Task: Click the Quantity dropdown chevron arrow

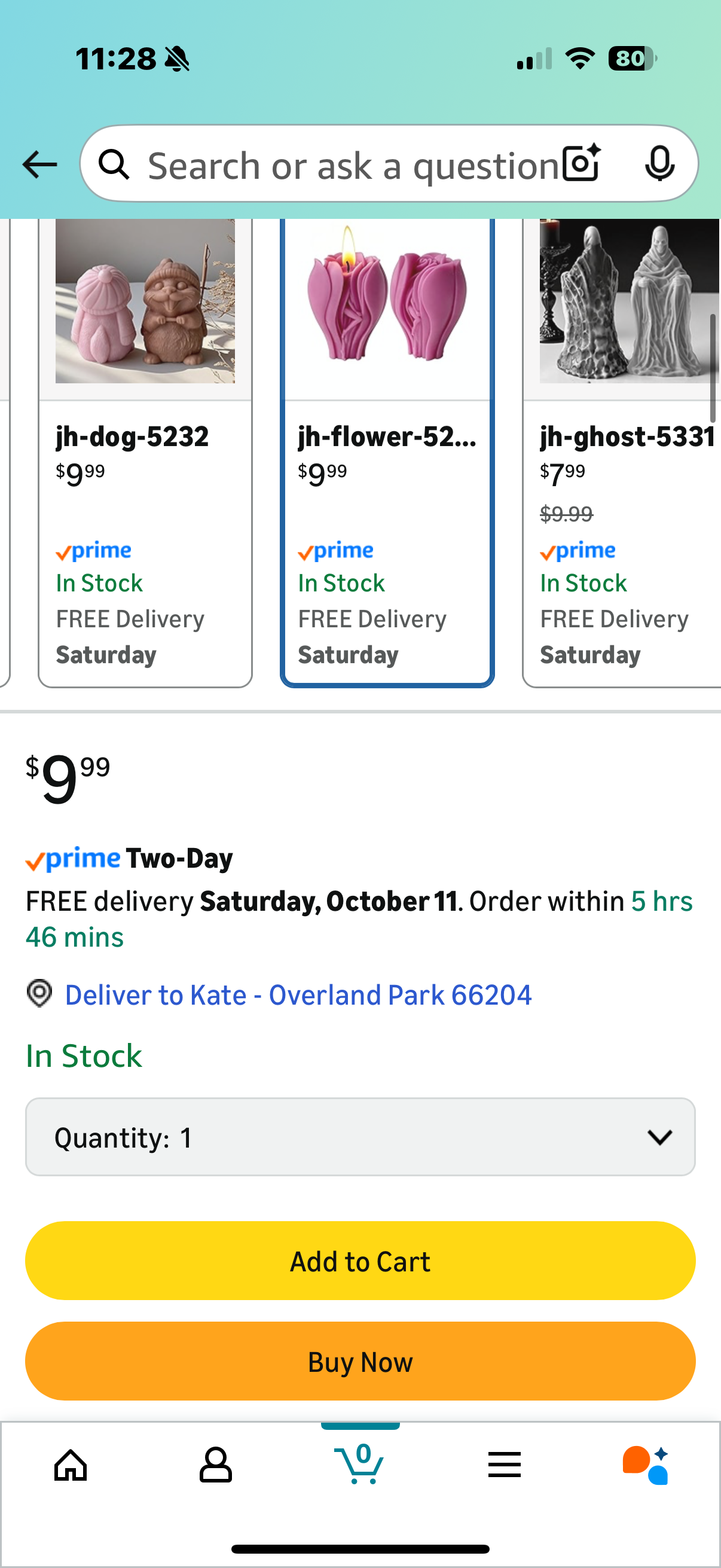Action: (659, 1136)
